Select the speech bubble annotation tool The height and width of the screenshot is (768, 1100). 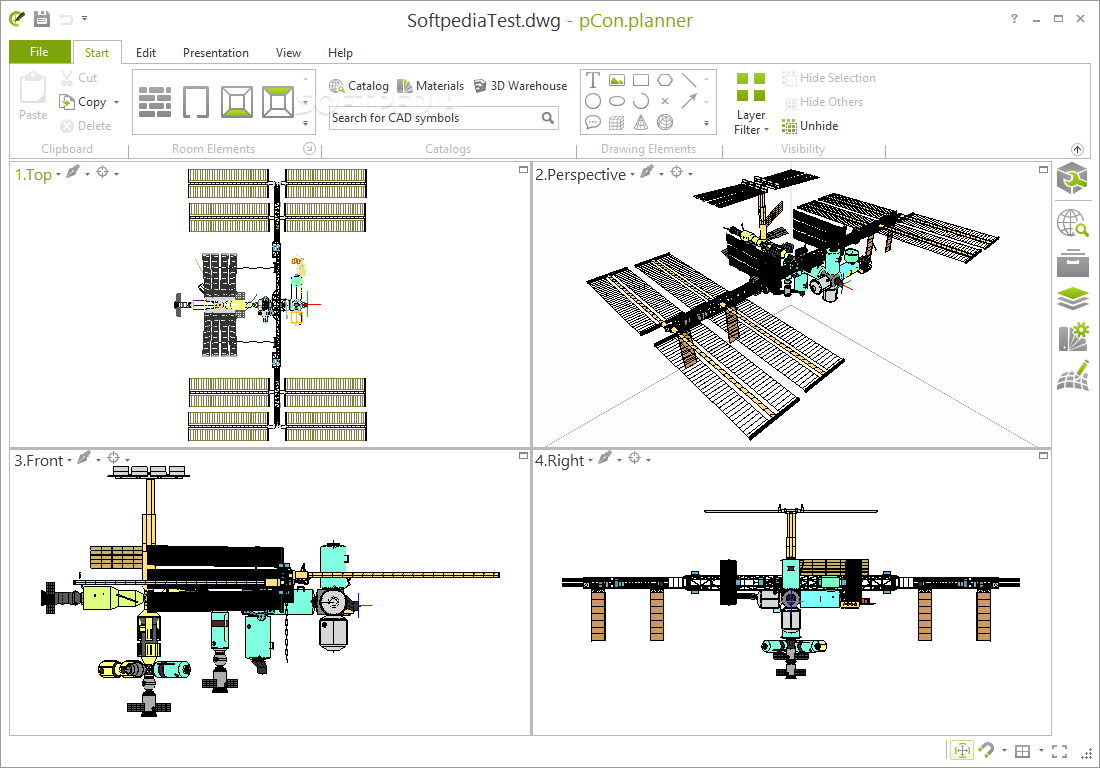click(x=593, y=123)
